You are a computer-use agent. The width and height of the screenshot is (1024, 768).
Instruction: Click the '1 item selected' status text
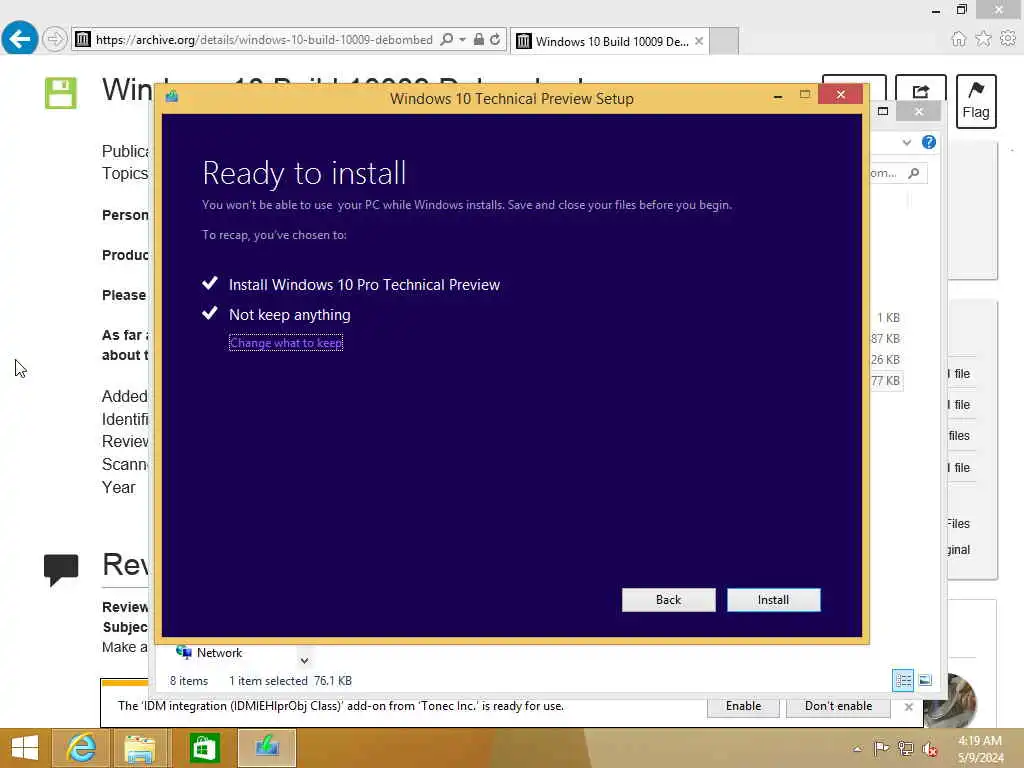coord(268,680)
